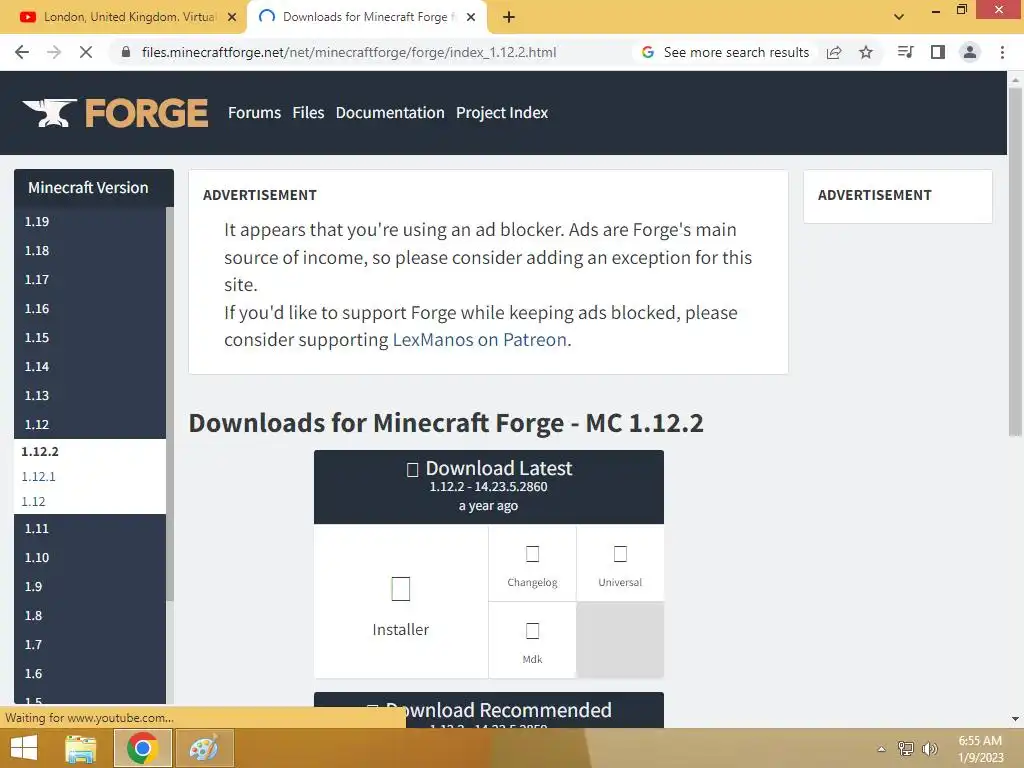
Task: Stop page loading with X button
Action: pyautogui.click(x=86, y=52)
